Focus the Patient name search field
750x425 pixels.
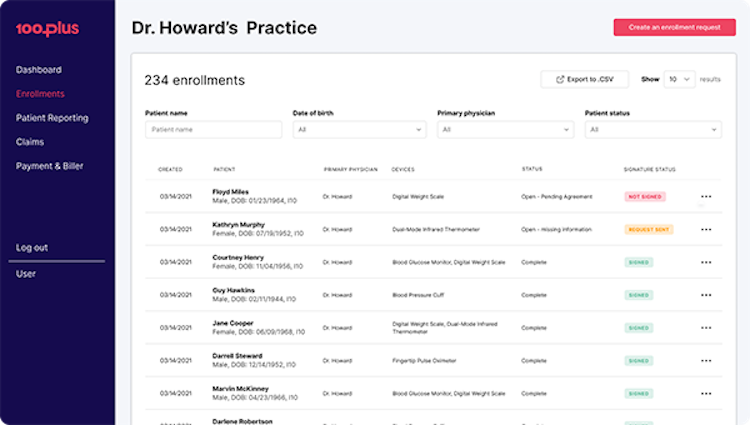[213, 130]
